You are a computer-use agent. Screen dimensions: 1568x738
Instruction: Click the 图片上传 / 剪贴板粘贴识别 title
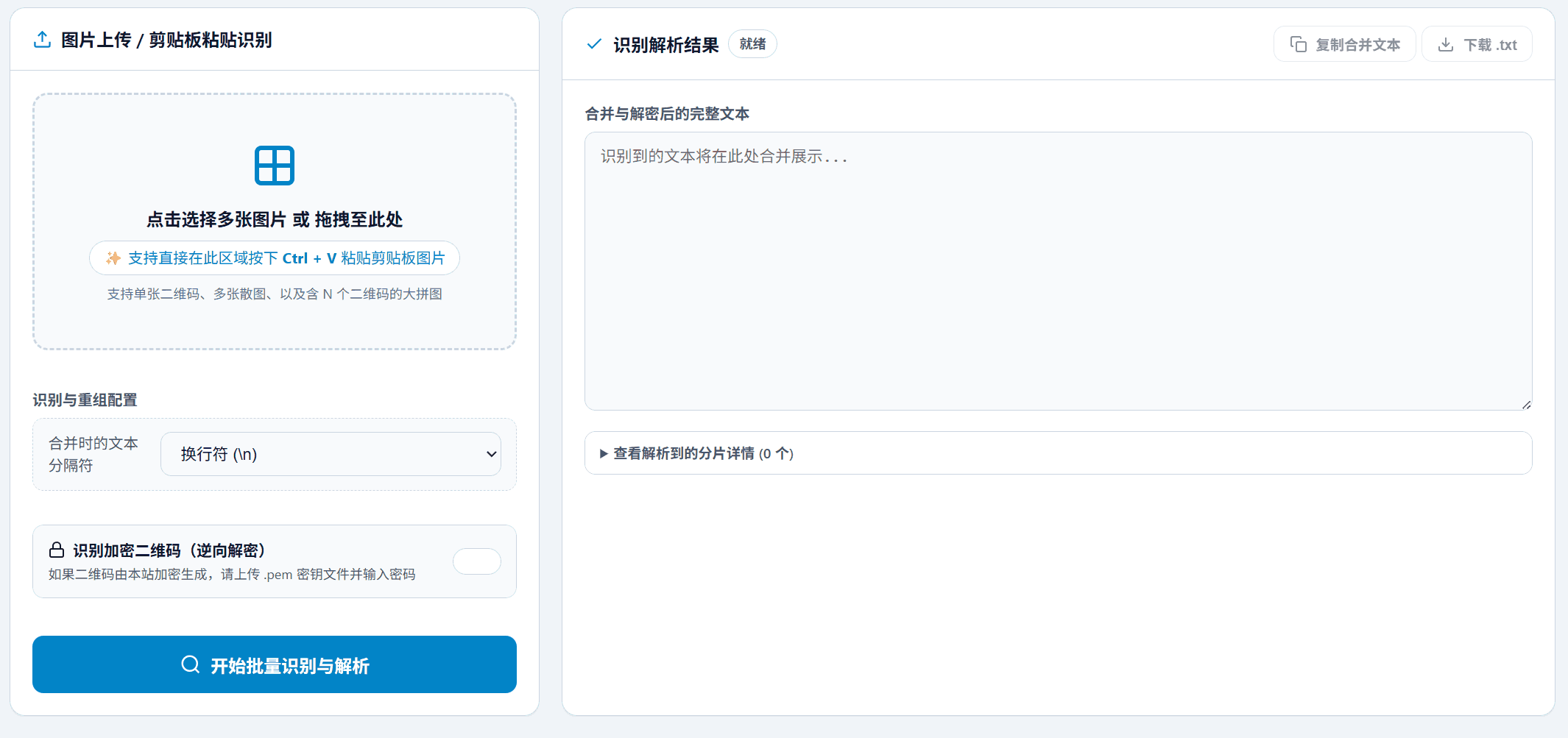click(x=166, y=40)
